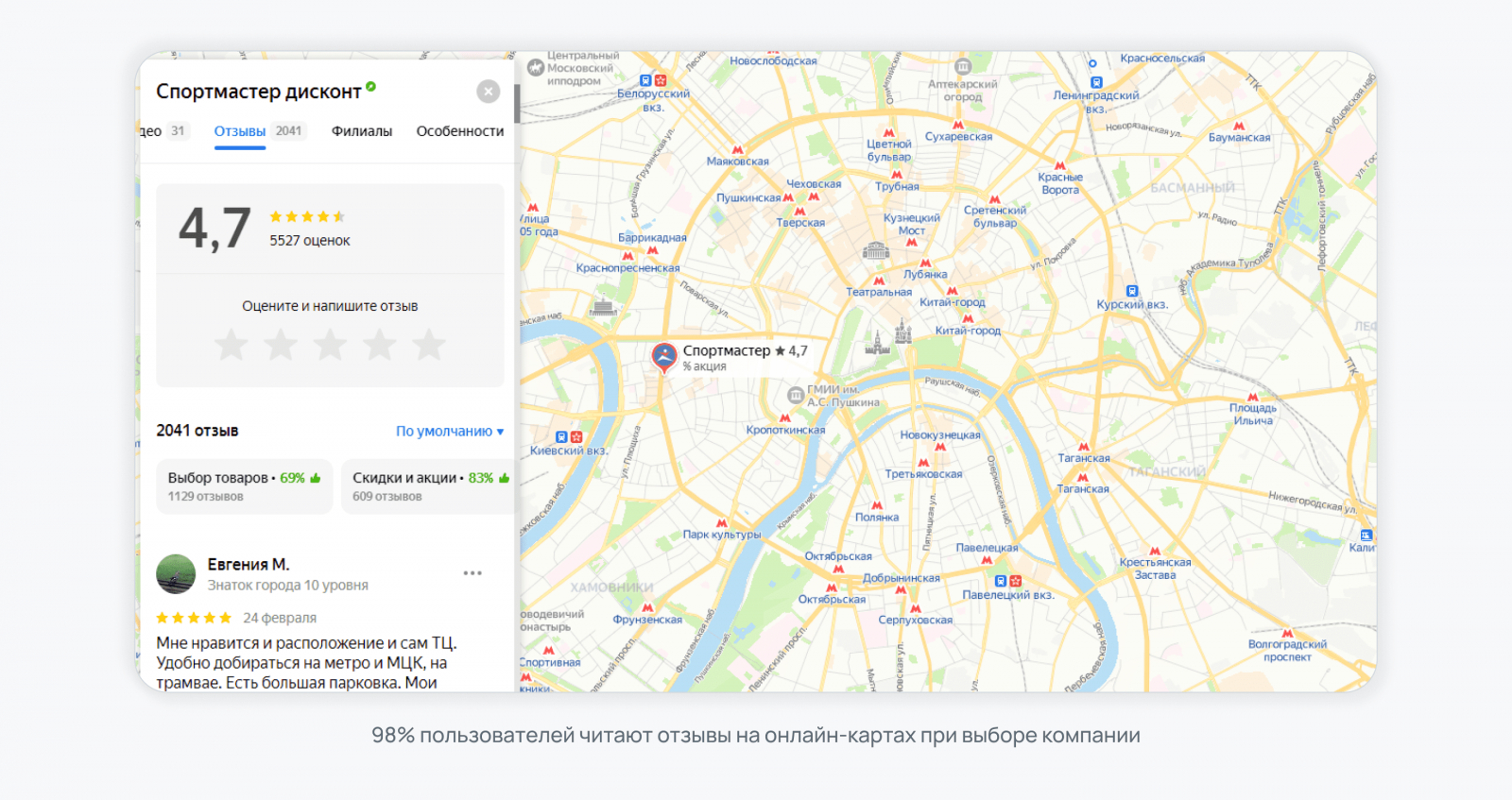
Task: Select the ГМИИ им. Пушкина museum icon
Action: coord(796,395)
